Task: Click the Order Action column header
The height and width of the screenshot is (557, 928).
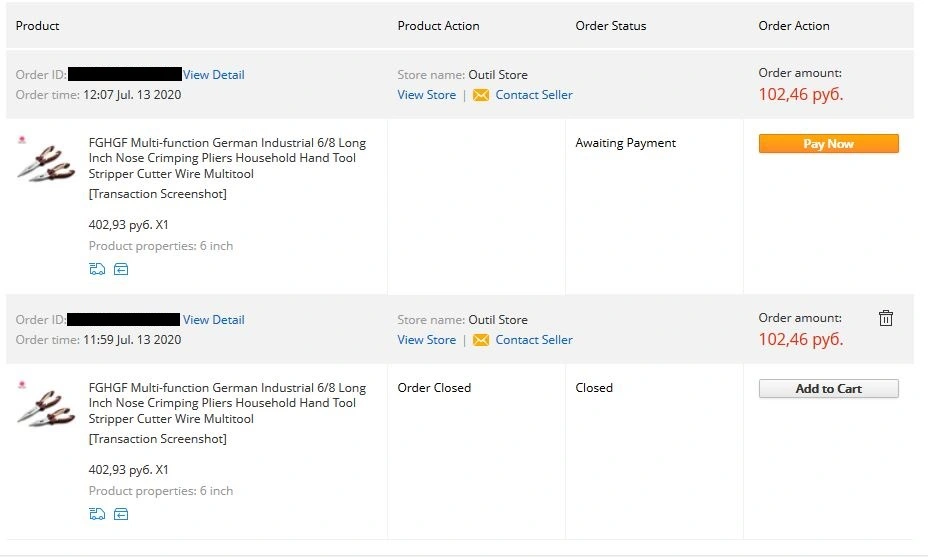Action: tap(794, 26)
